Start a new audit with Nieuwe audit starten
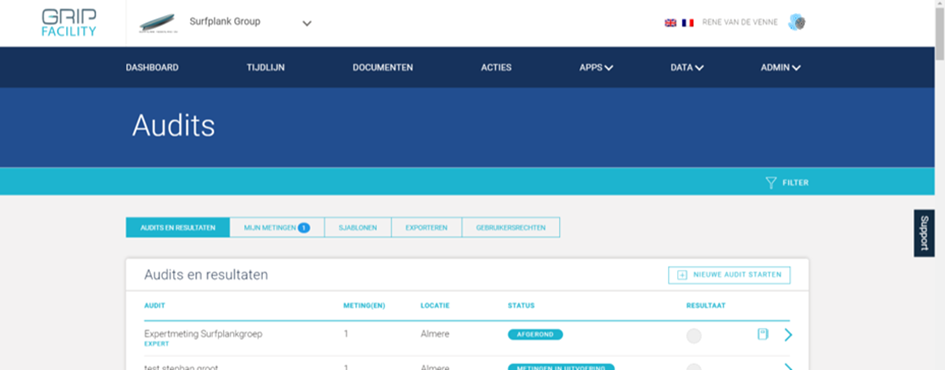Screen dimensions: 945x370 coord(729,275)
